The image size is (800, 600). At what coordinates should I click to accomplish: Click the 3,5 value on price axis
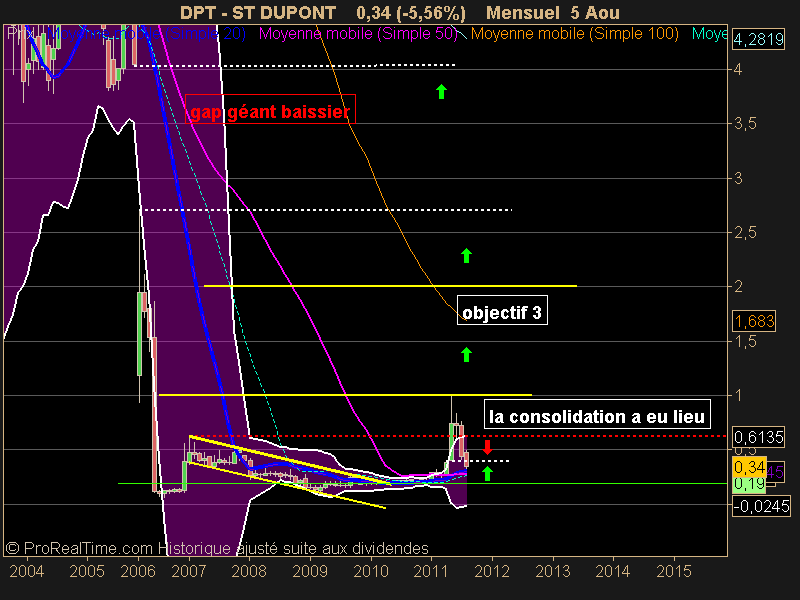(745, 124)
